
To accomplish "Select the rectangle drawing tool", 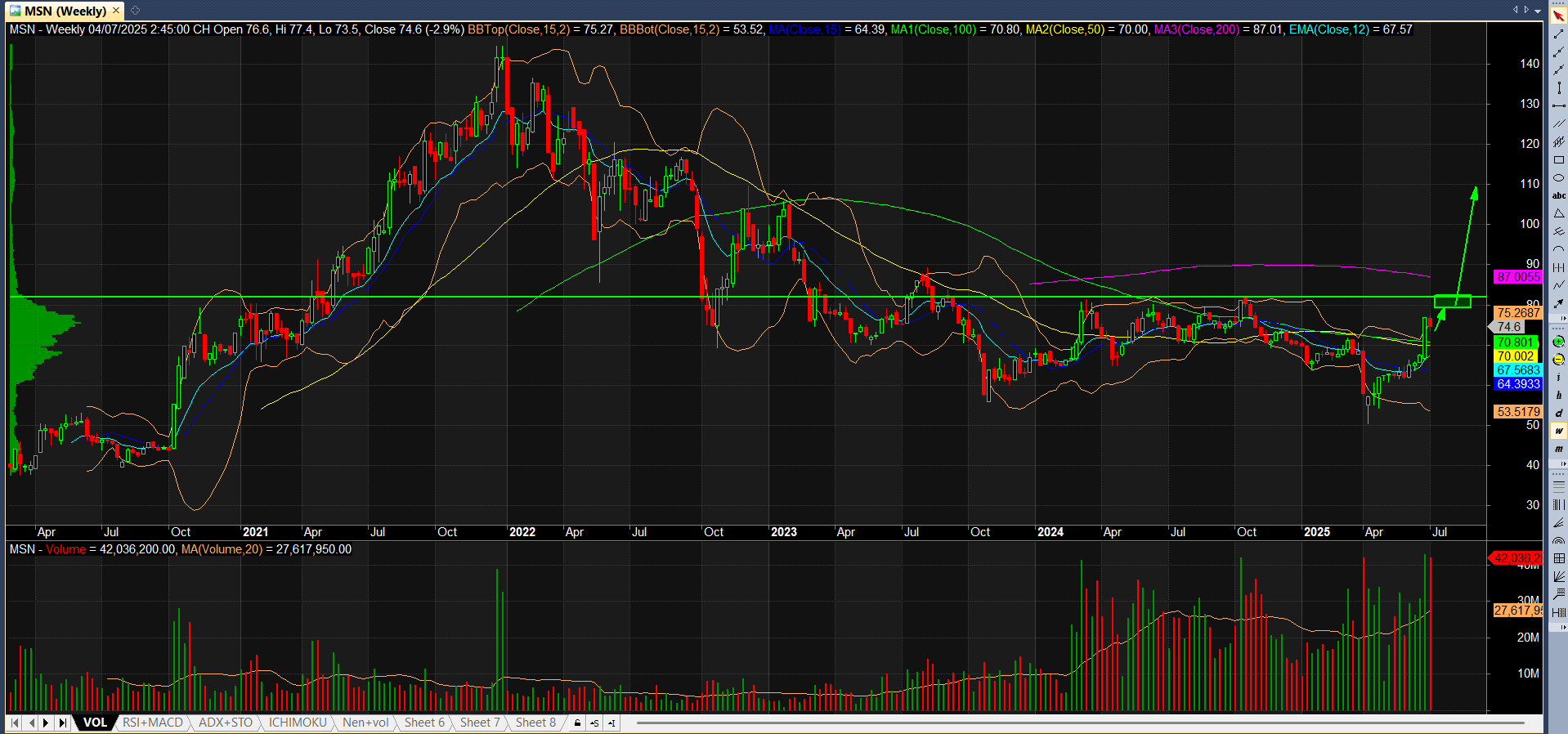I will click(x=1558, y=159).
